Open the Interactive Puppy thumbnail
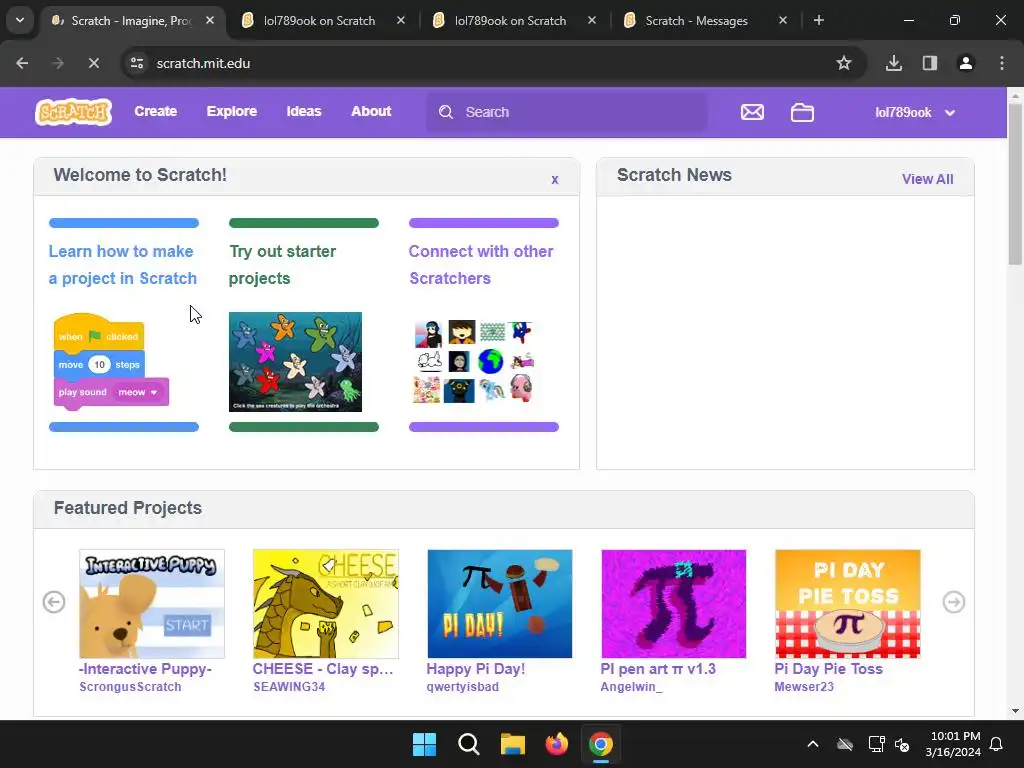The image size is (1024, 768). [x=152, y=603]
